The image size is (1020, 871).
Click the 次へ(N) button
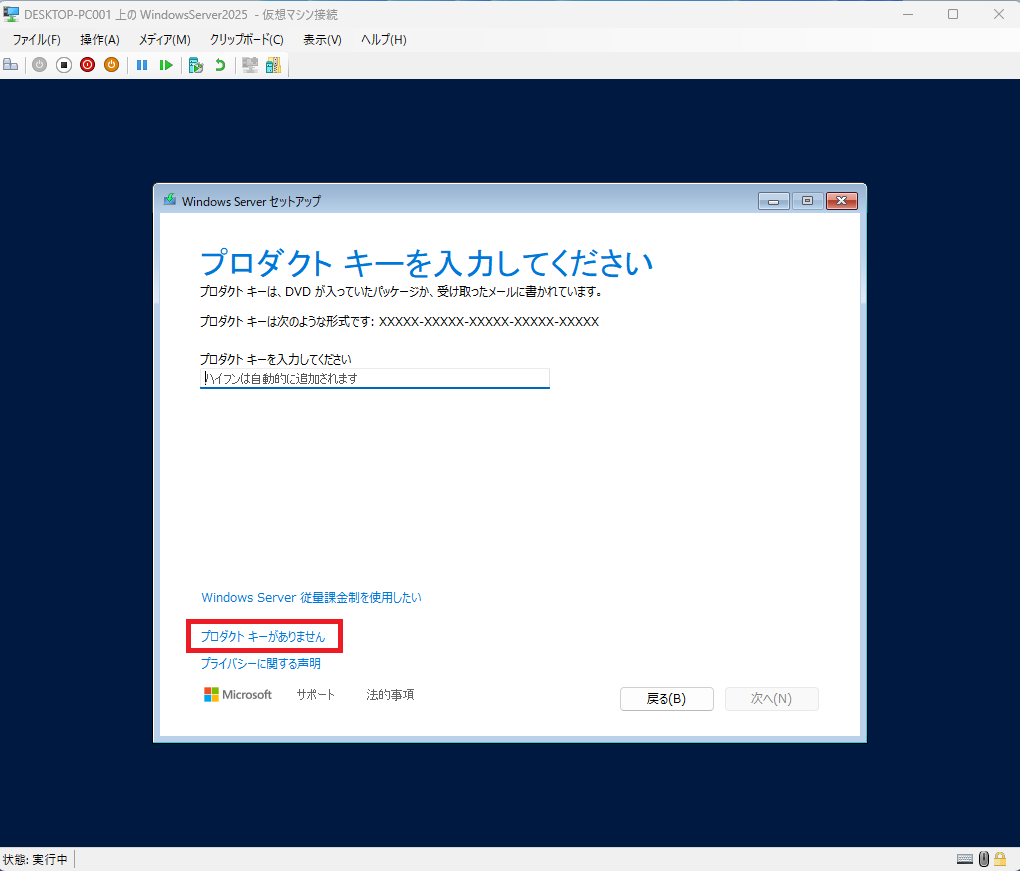772,699
